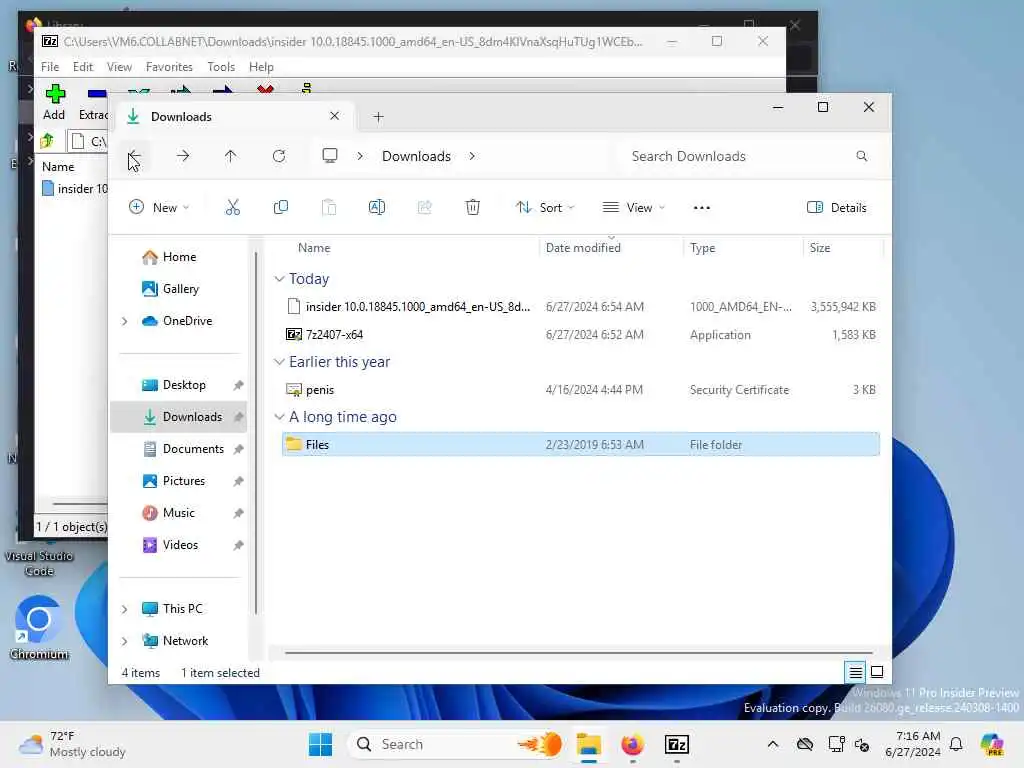Sort by Name column header

(x=409, y=248)
